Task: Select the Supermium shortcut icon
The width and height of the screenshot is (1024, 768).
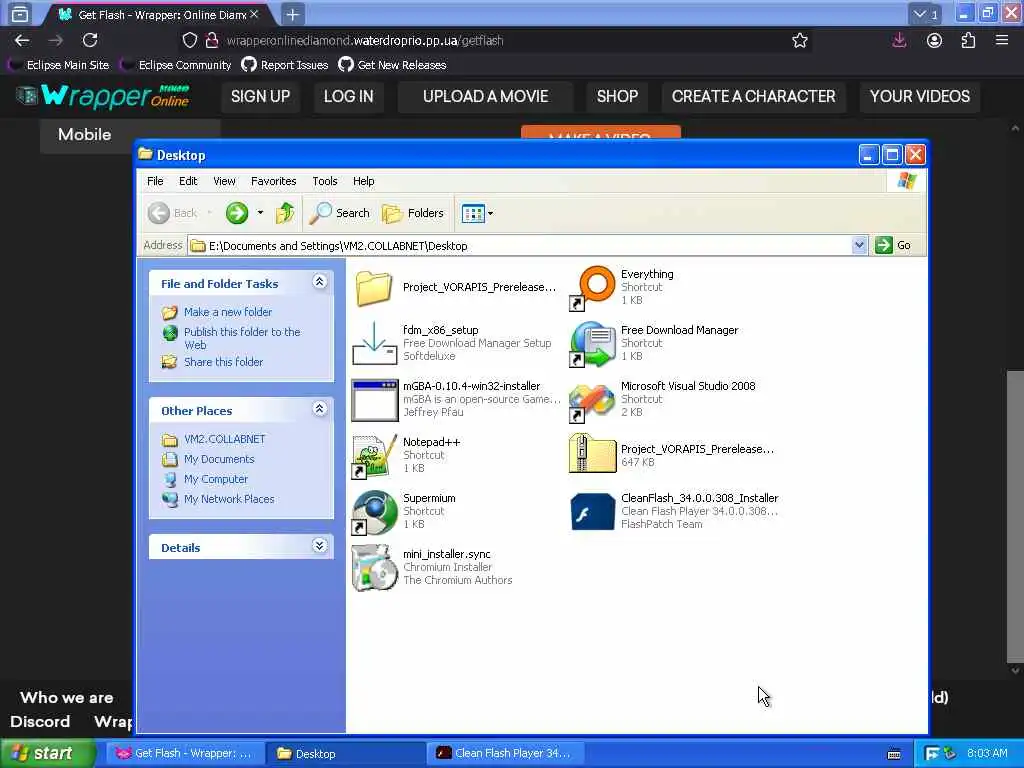Action: tap(374, 512)
